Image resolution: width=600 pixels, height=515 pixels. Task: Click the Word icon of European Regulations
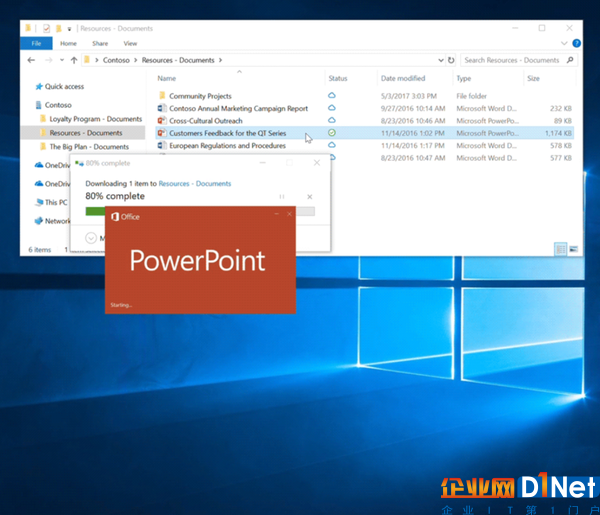(x=162, y=145)
